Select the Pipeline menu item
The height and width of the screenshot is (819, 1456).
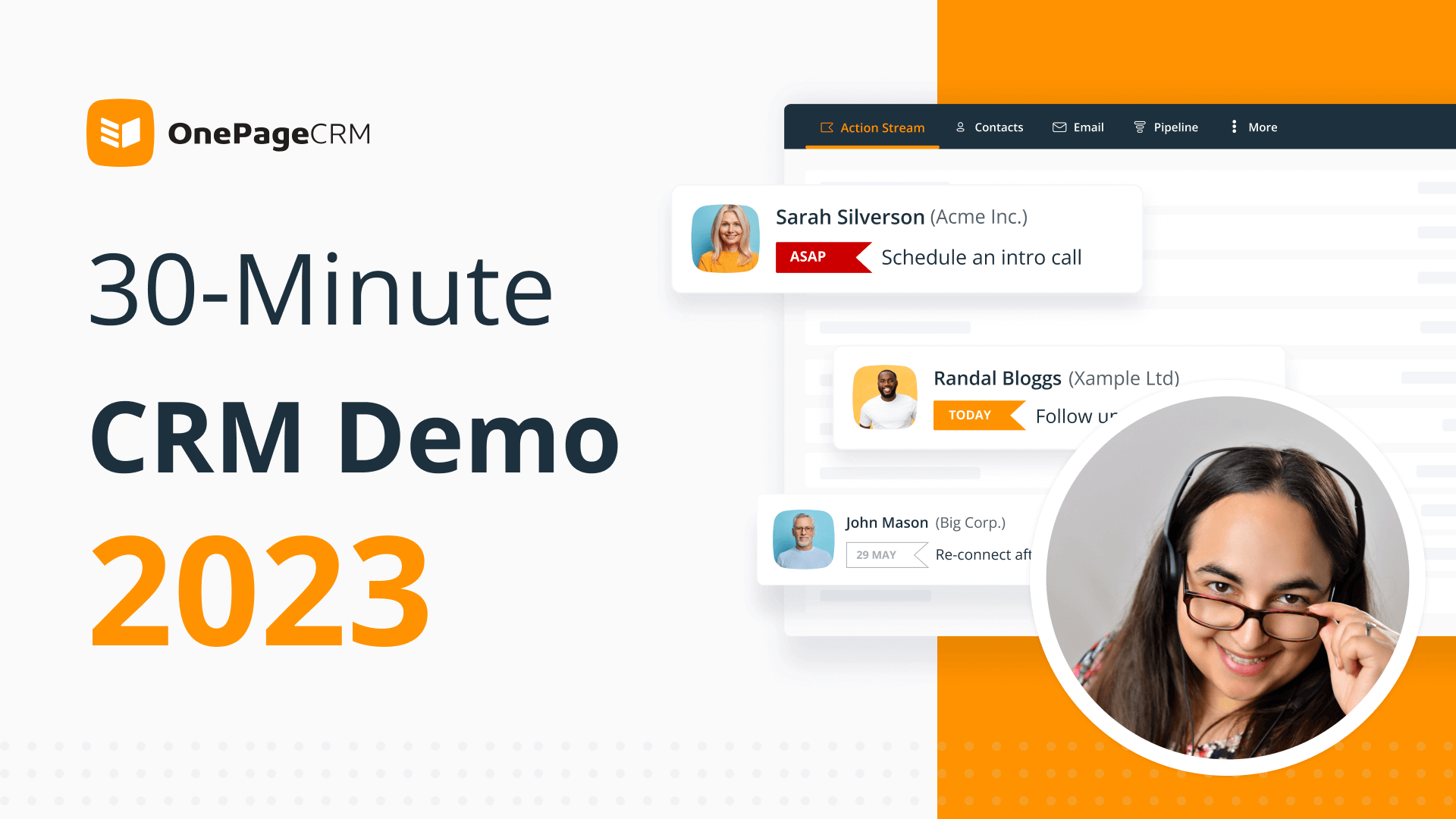pos(1165,127)
